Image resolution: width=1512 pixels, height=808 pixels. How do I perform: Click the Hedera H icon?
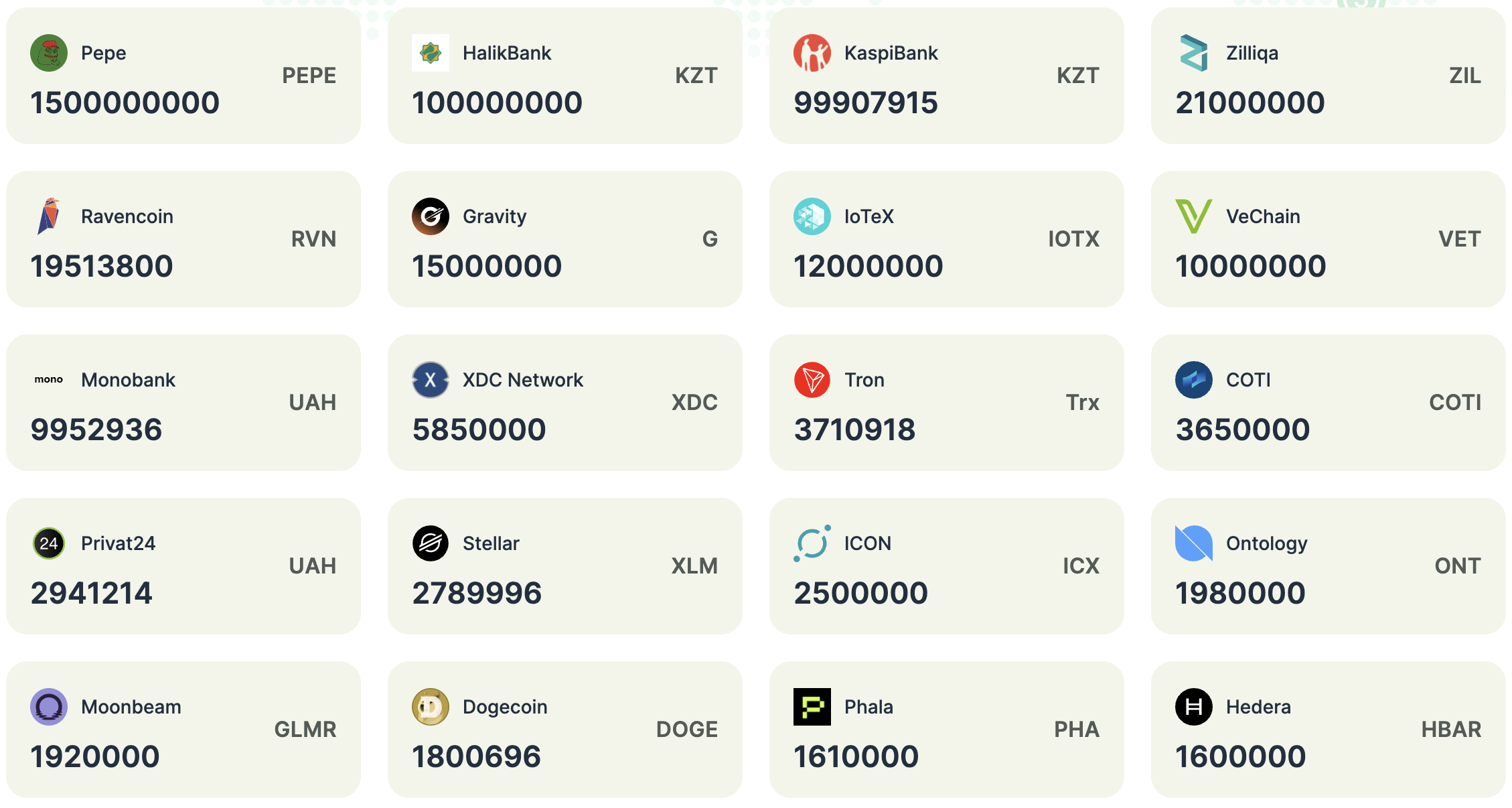click(x=1194, y=707)
